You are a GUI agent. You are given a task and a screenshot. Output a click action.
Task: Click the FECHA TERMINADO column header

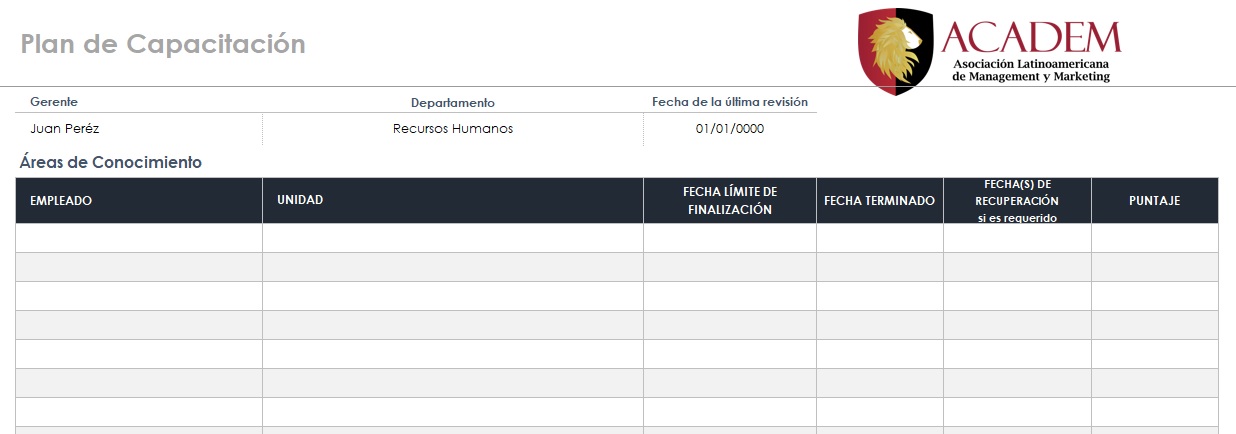[879, 201]
